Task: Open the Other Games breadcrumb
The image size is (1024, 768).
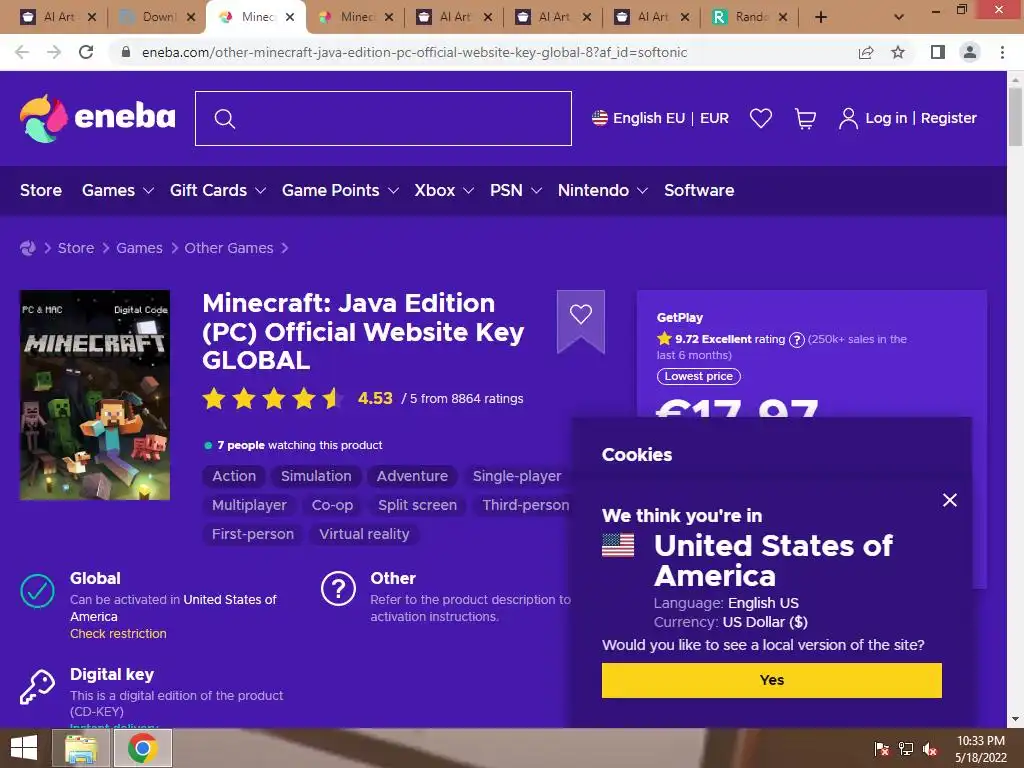Action: 229,248
